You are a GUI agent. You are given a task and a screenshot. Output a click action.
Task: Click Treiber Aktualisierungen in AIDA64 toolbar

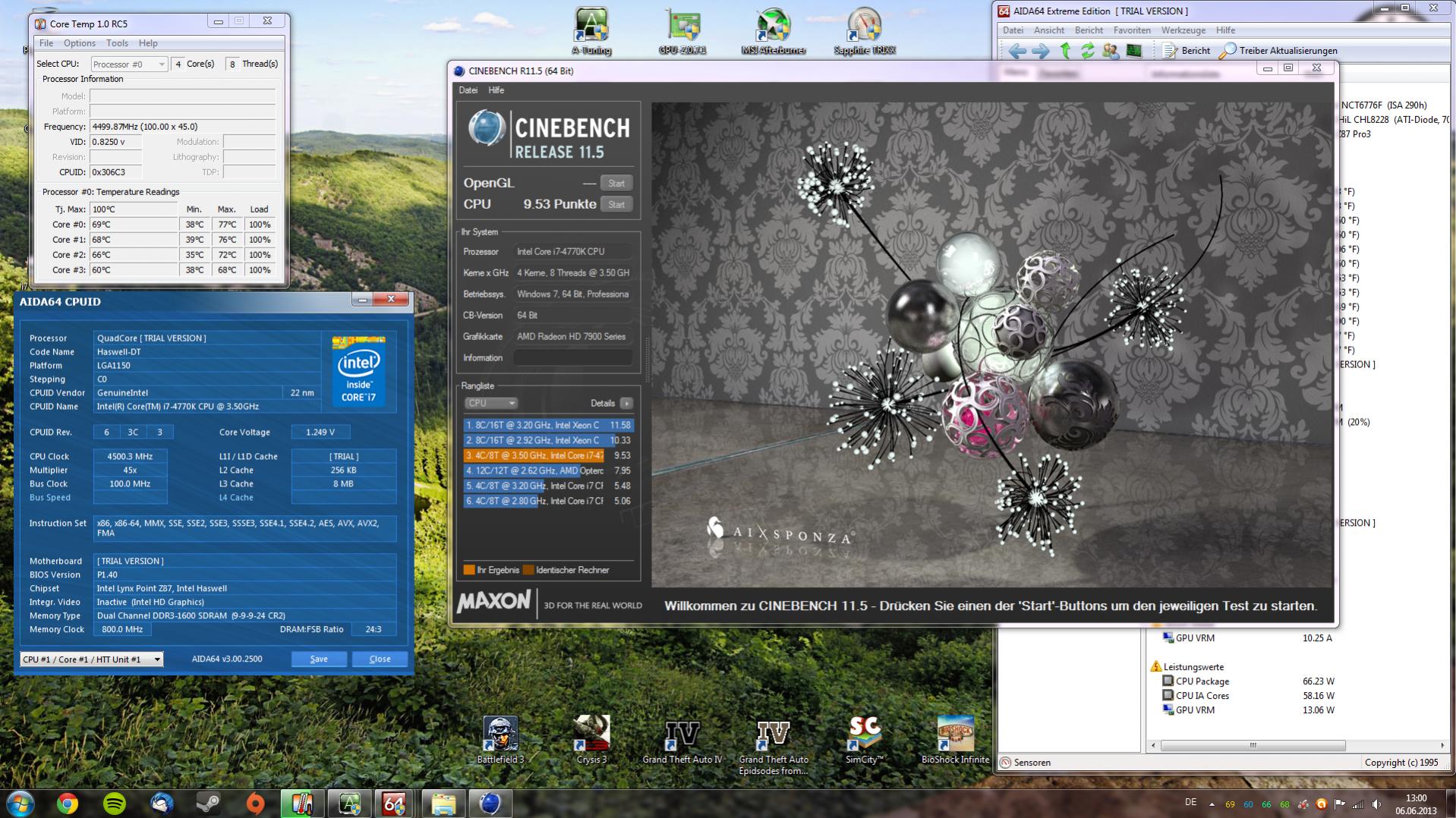click(x=1278, y=51)
